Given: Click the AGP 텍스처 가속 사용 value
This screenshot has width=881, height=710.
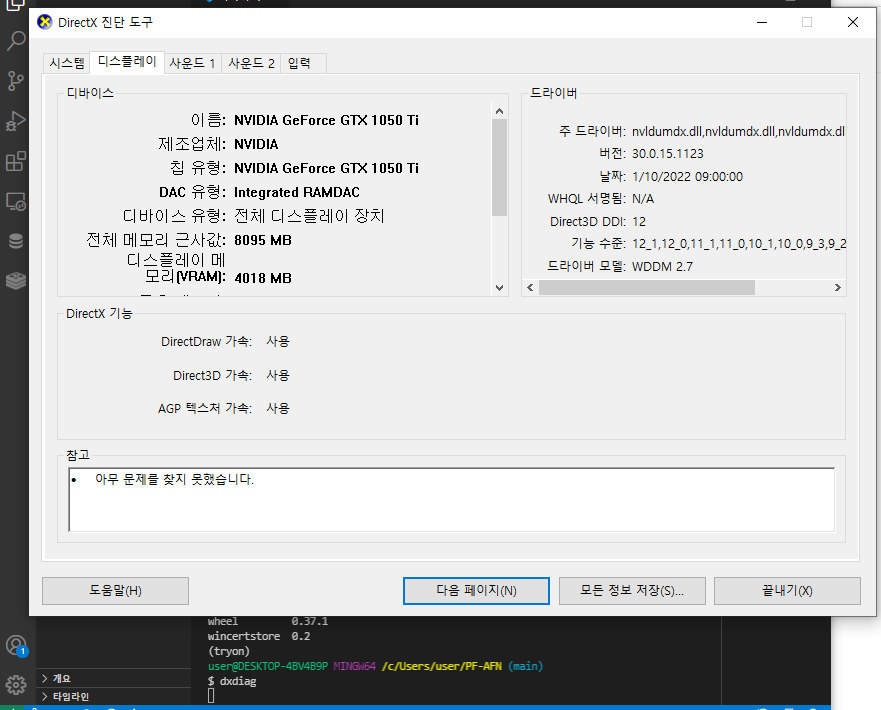Looking at the screenshot, I should pos(278,408).
